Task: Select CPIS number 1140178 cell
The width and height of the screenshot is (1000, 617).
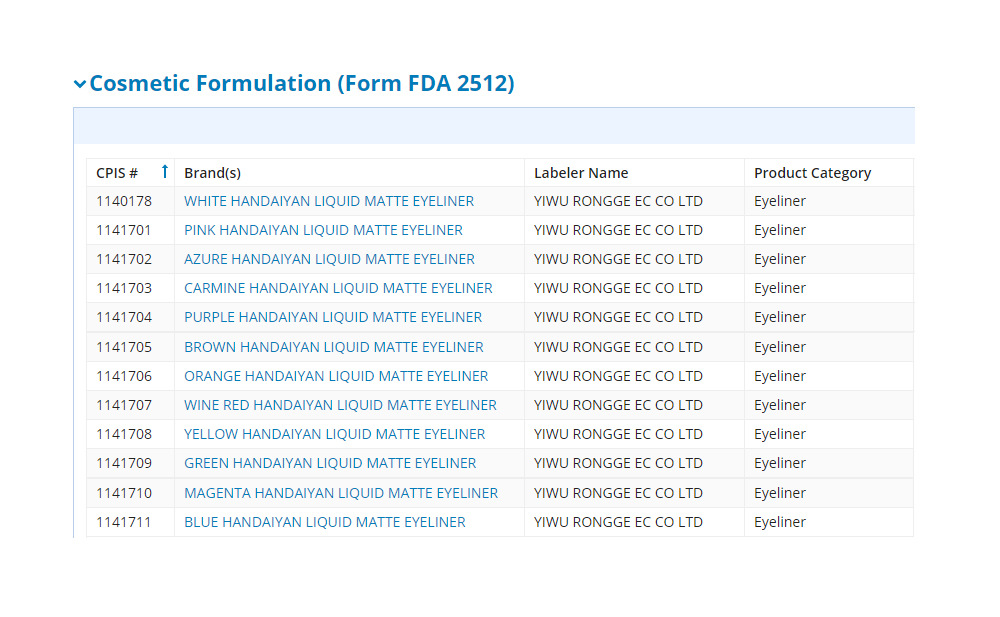Action: 124,201
